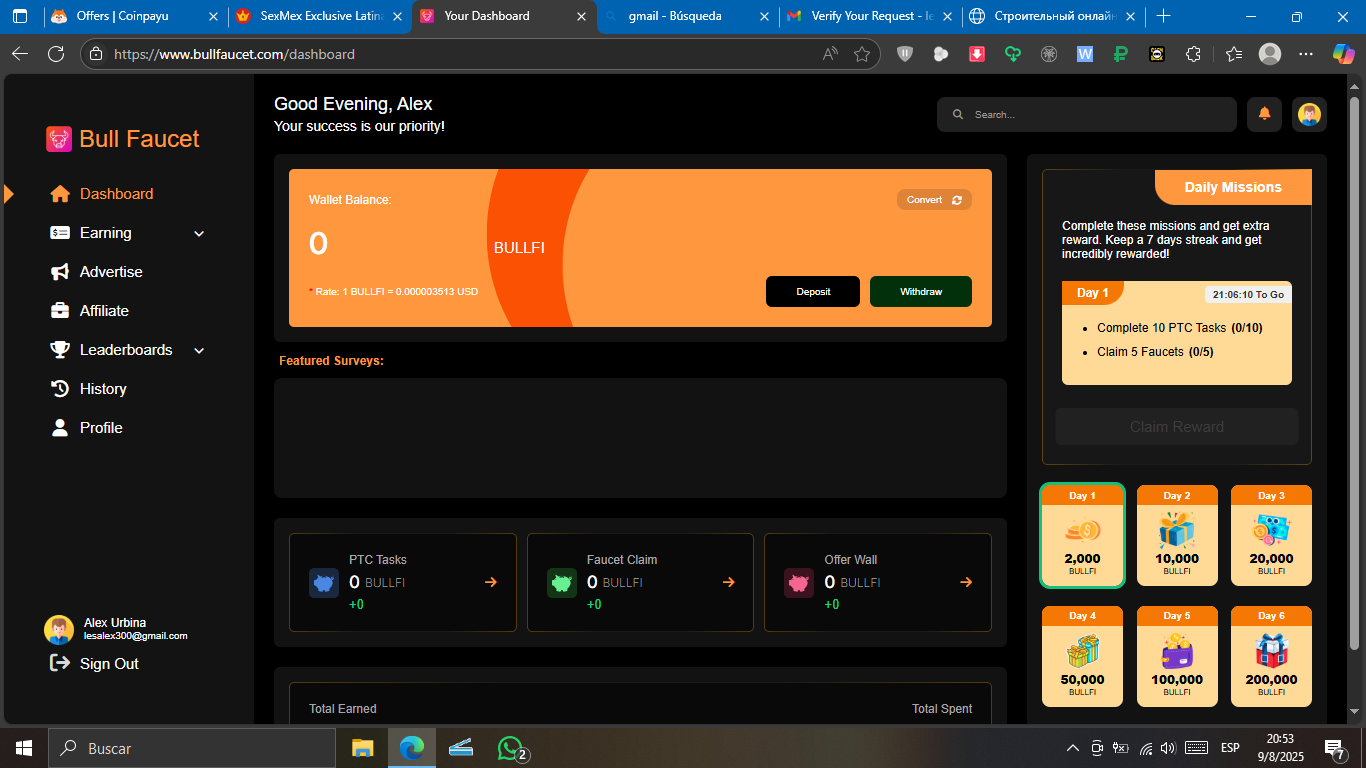Click the Alex Urbina user avatar in sidebar
The image size is (1366, 768).
(x=59, y=630)
